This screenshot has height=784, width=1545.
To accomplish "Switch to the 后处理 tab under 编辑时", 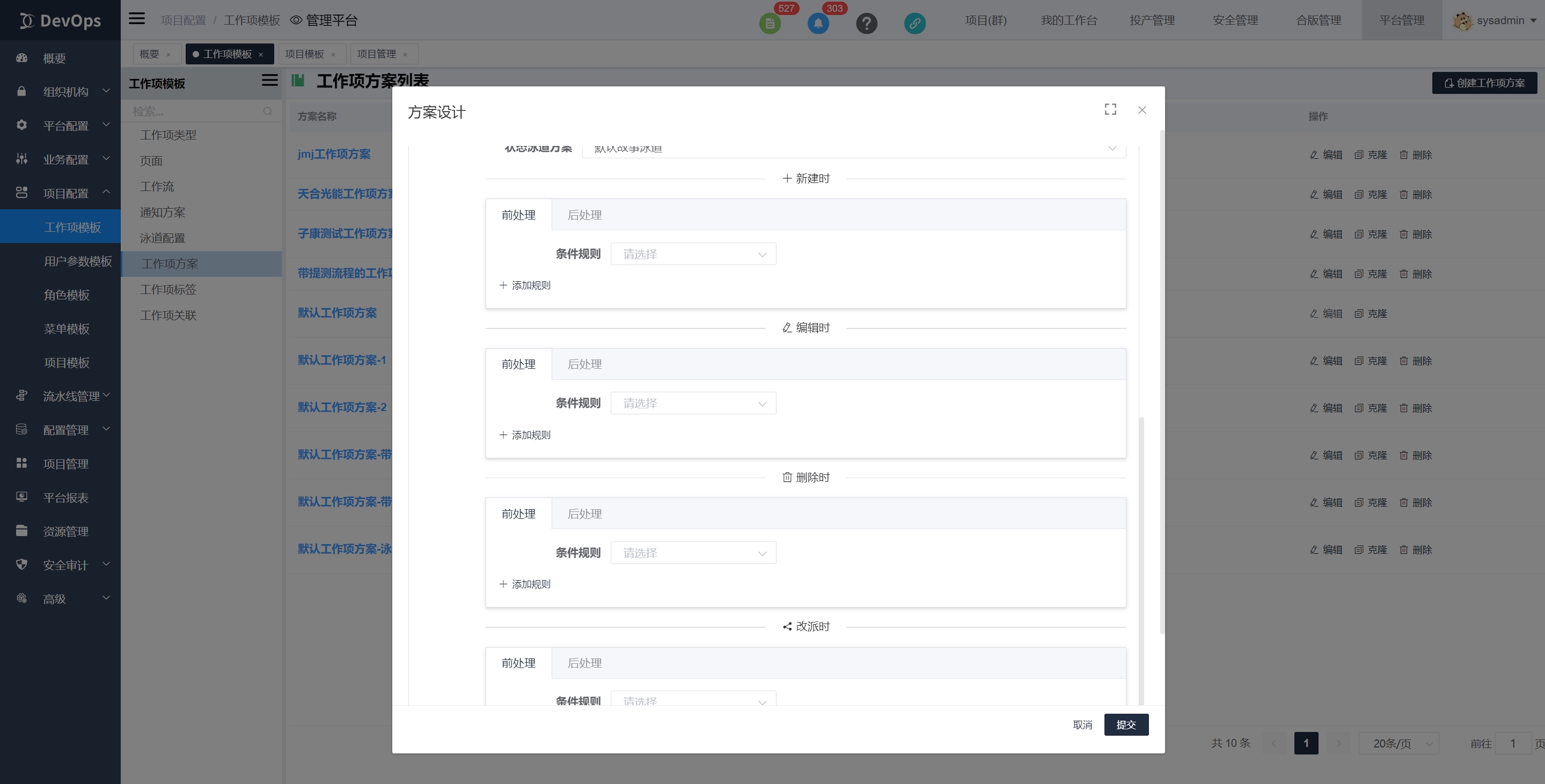I will point(584,364).
